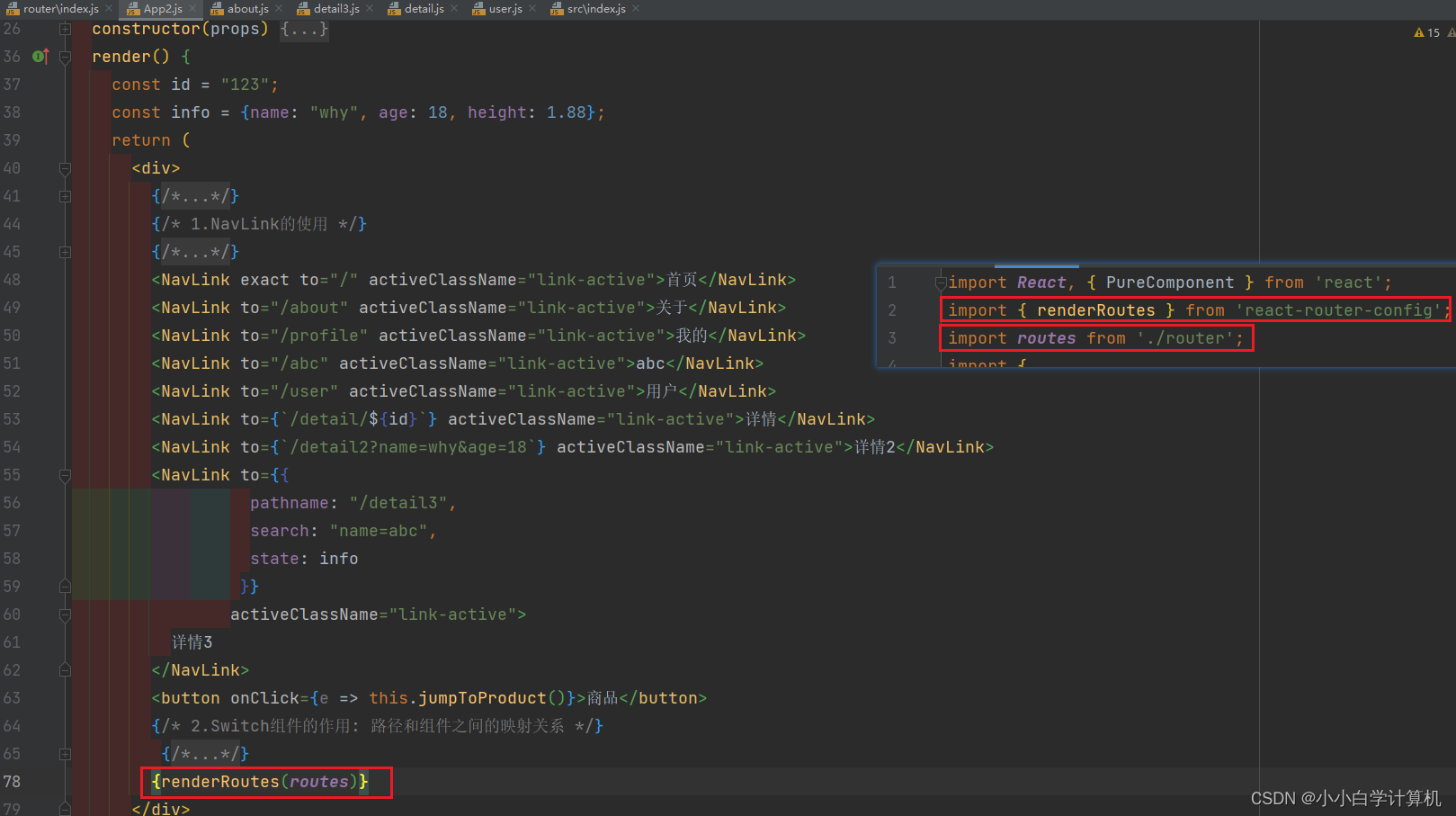
Task: Open the about.js editor tab
Action: 248,8
